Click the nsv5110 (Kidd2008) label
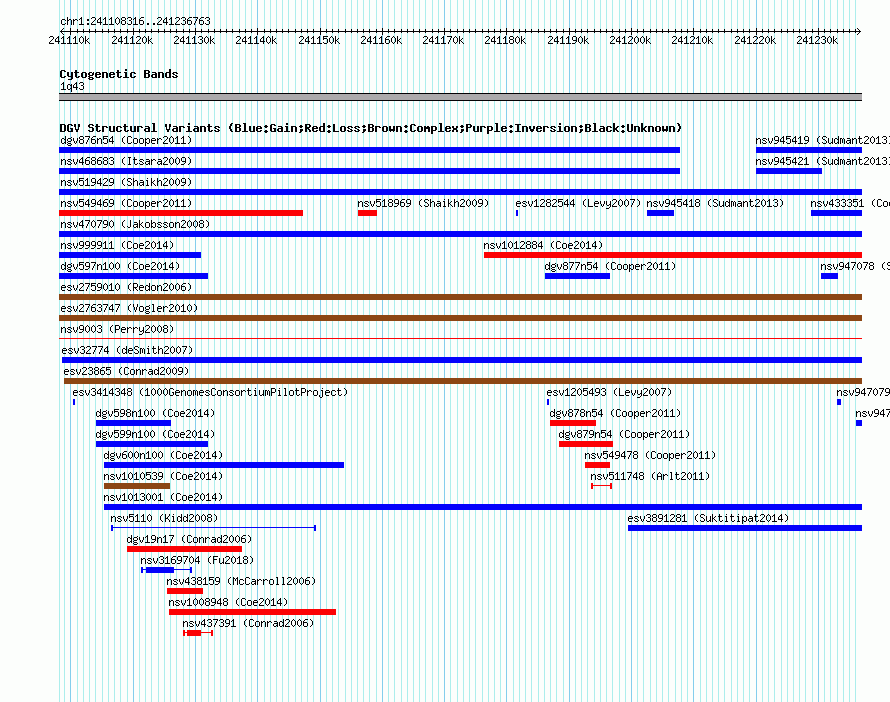The image size is (890, 702). click(x=164, y=518)
